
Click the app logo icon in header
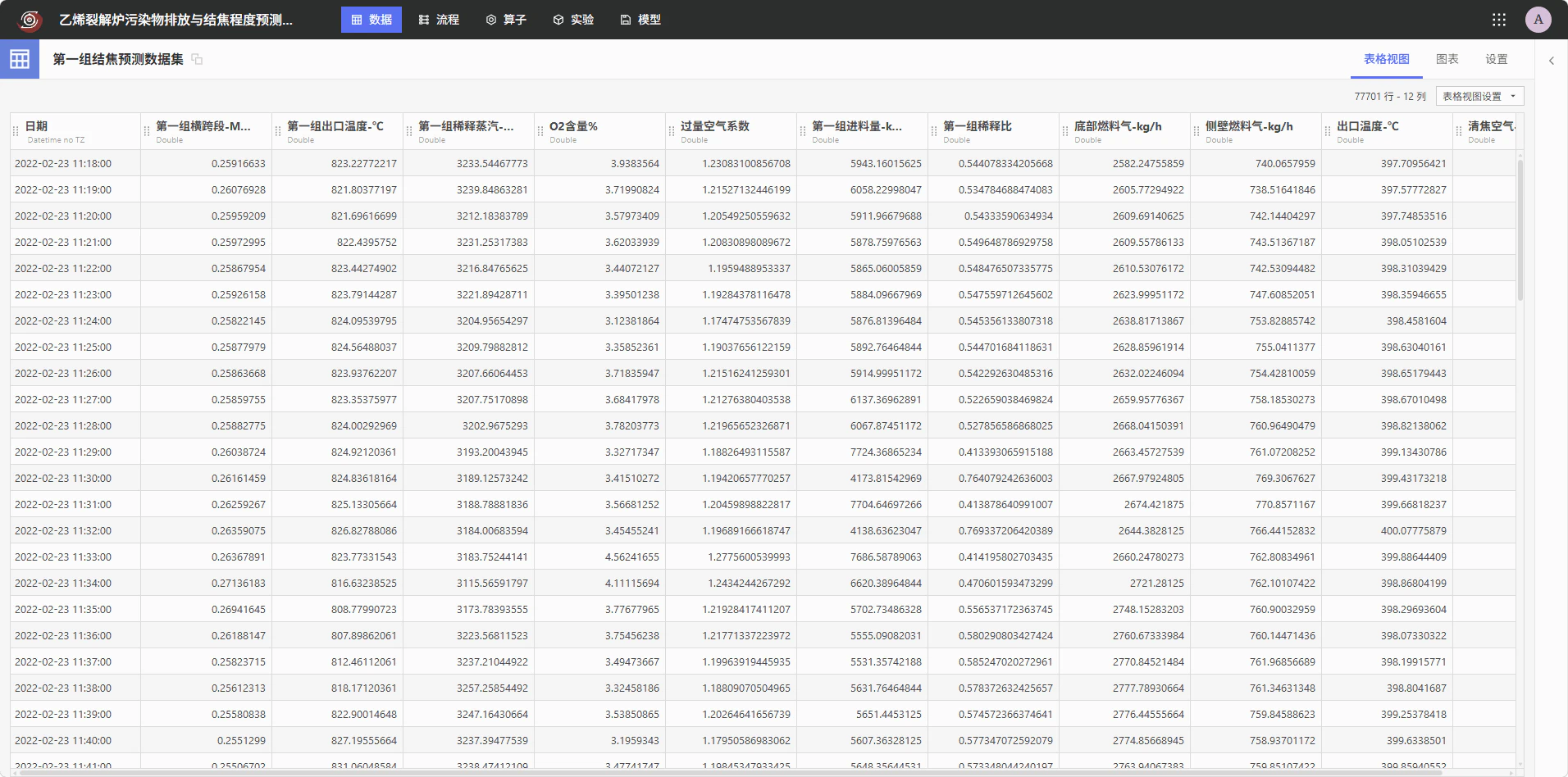click(30, 20)
